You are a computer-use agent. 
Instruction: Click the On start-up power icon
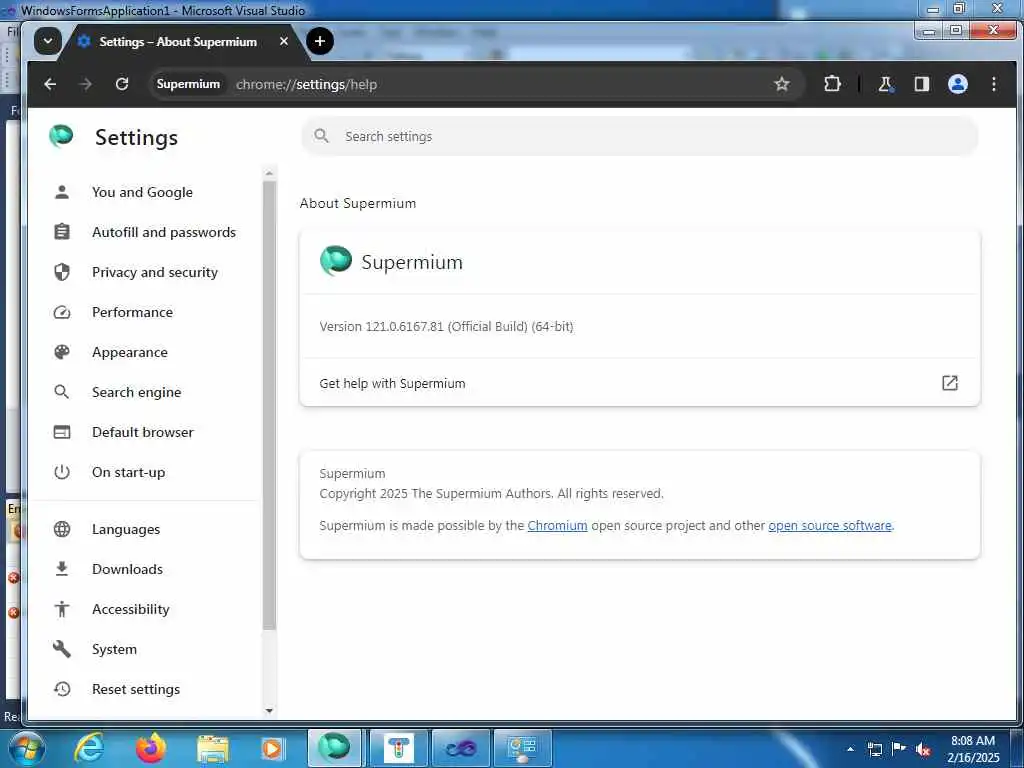coord(62,472)
